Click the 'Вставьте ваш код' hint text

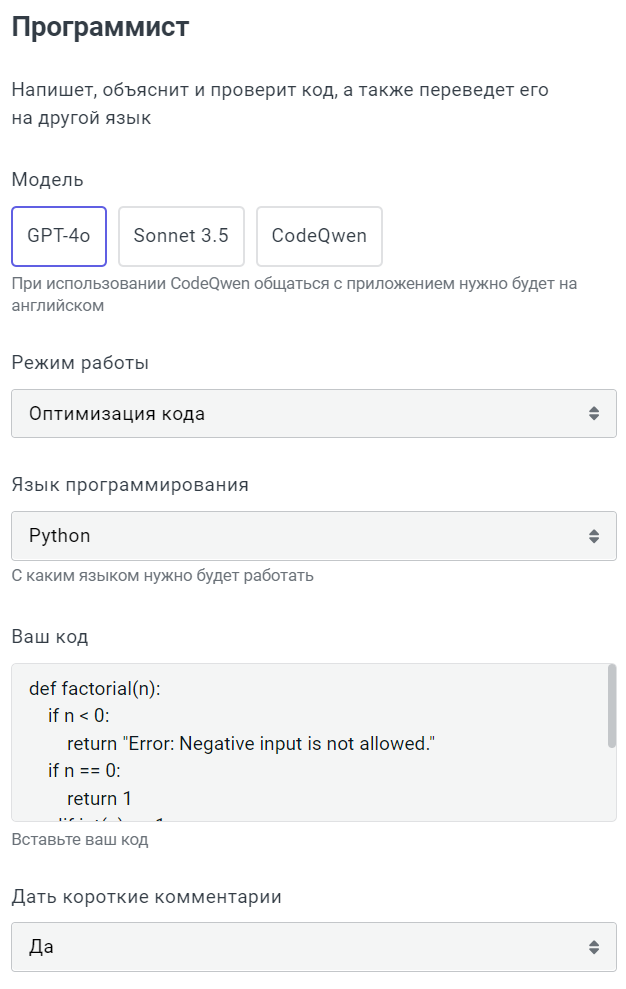pyautogui.click(x=80, y=839)
